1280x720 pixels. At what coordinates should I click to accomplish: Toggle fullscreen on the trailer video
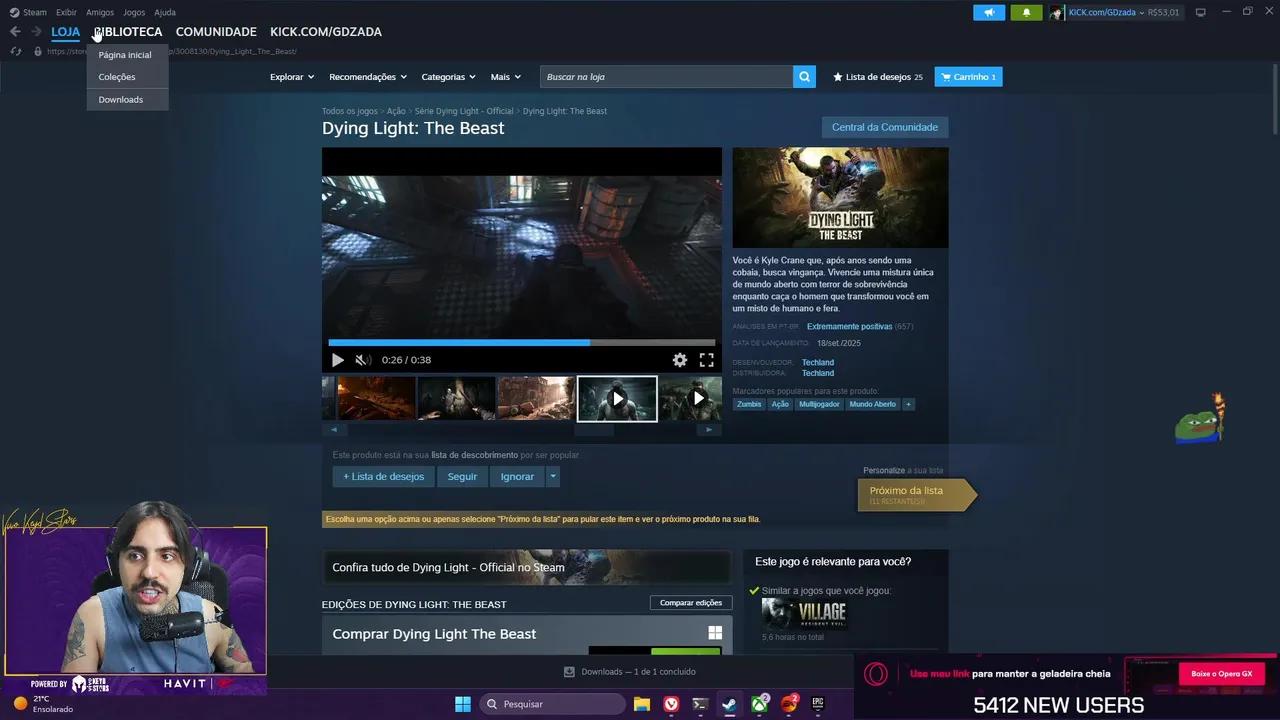[x=707, y=360]
